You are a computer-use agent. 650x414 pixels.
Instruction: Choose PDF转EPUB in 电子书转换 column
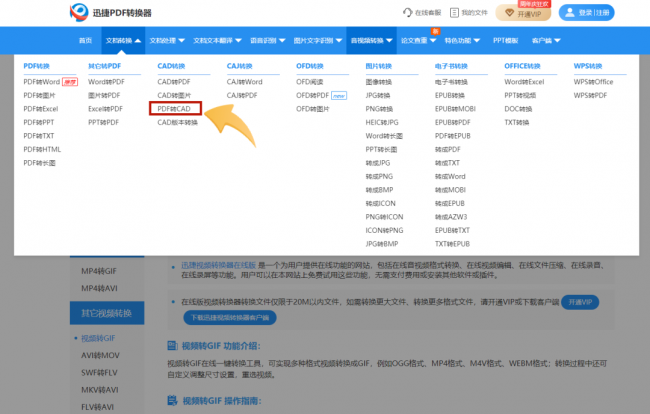tap(453, 136)
